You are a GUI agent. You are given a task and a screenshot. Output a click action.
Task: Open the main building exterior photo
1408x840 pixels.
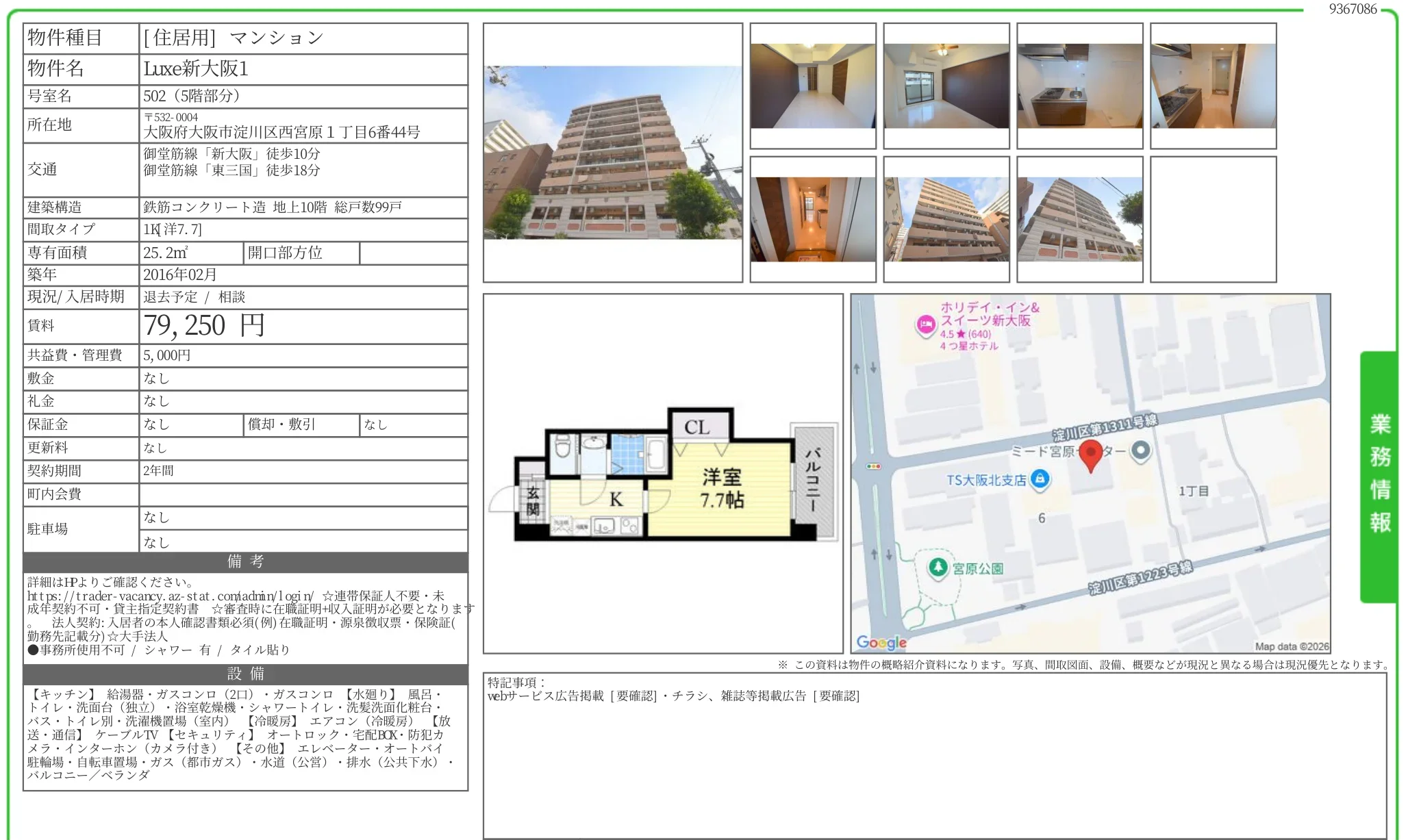click(612, 153)
